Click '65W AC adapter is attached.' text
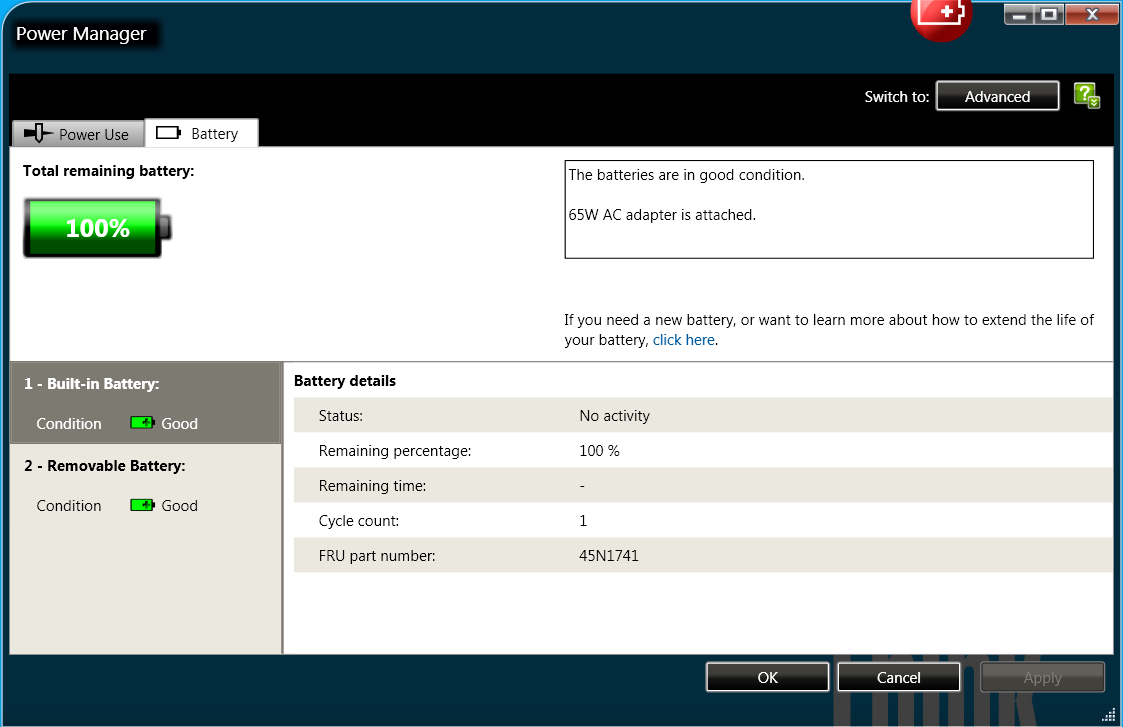This screenshot has height=727, width=1123. tap(662, 215)
